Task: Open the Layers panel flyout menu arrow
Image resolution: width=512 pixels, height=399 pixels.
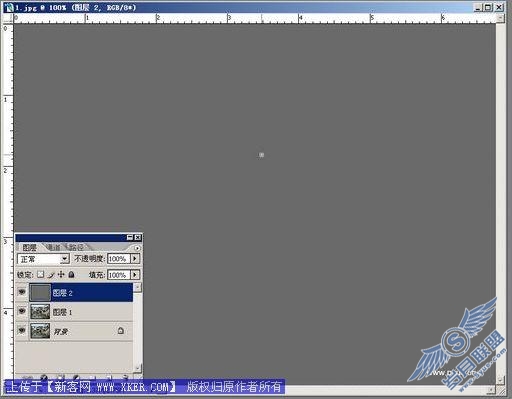Action: point(137,248)
